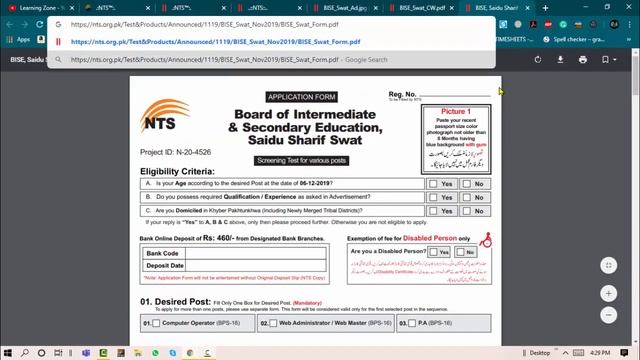Screen dimensions: 640x360
Task: Close the BISE_Swat_Ad.jpg tab
Action: pyautogui.click(x=376, y=8)
